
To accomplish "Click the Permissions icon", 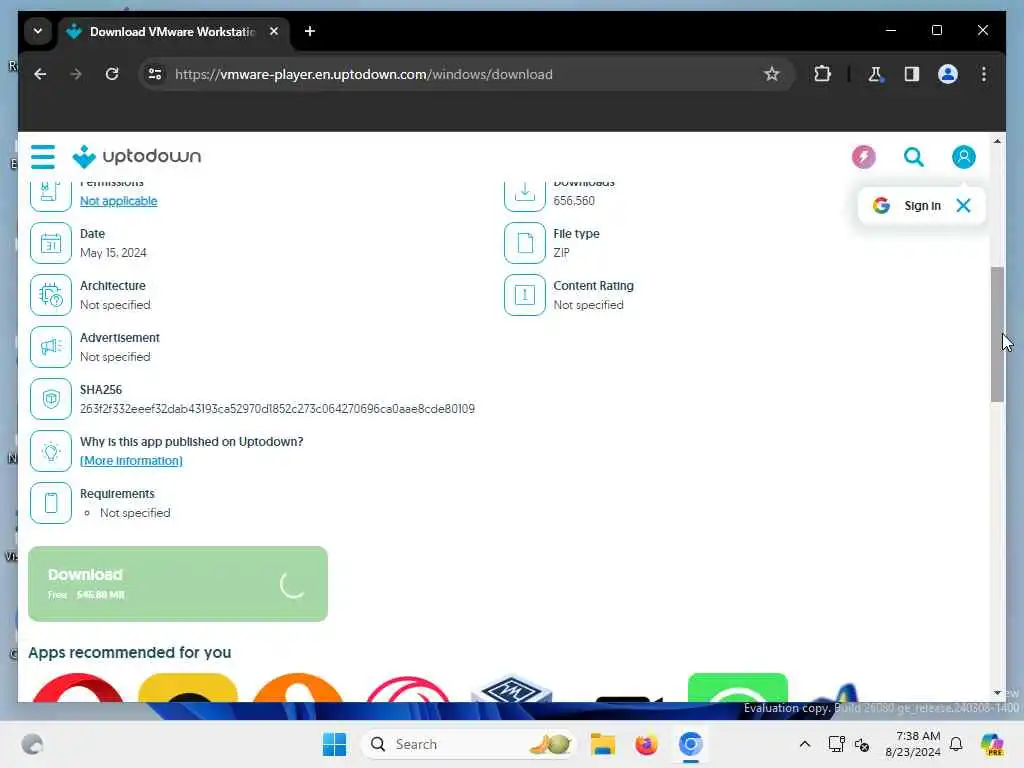I will pyautogui.click(x=51, y=194).
